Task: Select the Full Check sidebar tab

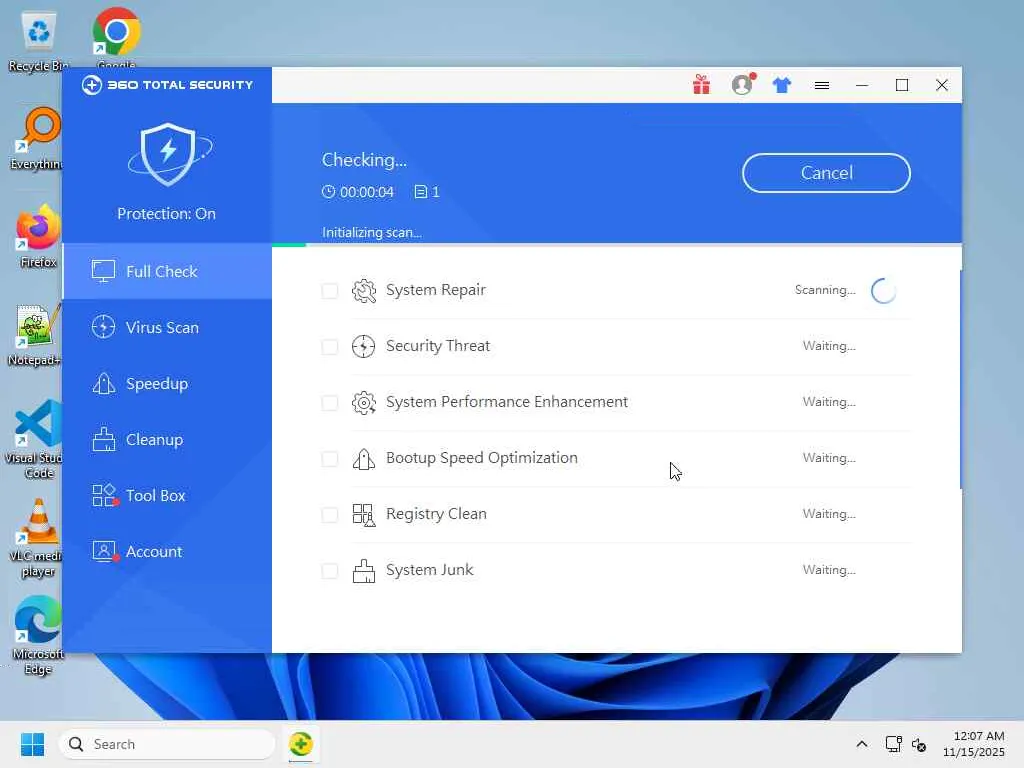Action: click(x=167, y=272)
